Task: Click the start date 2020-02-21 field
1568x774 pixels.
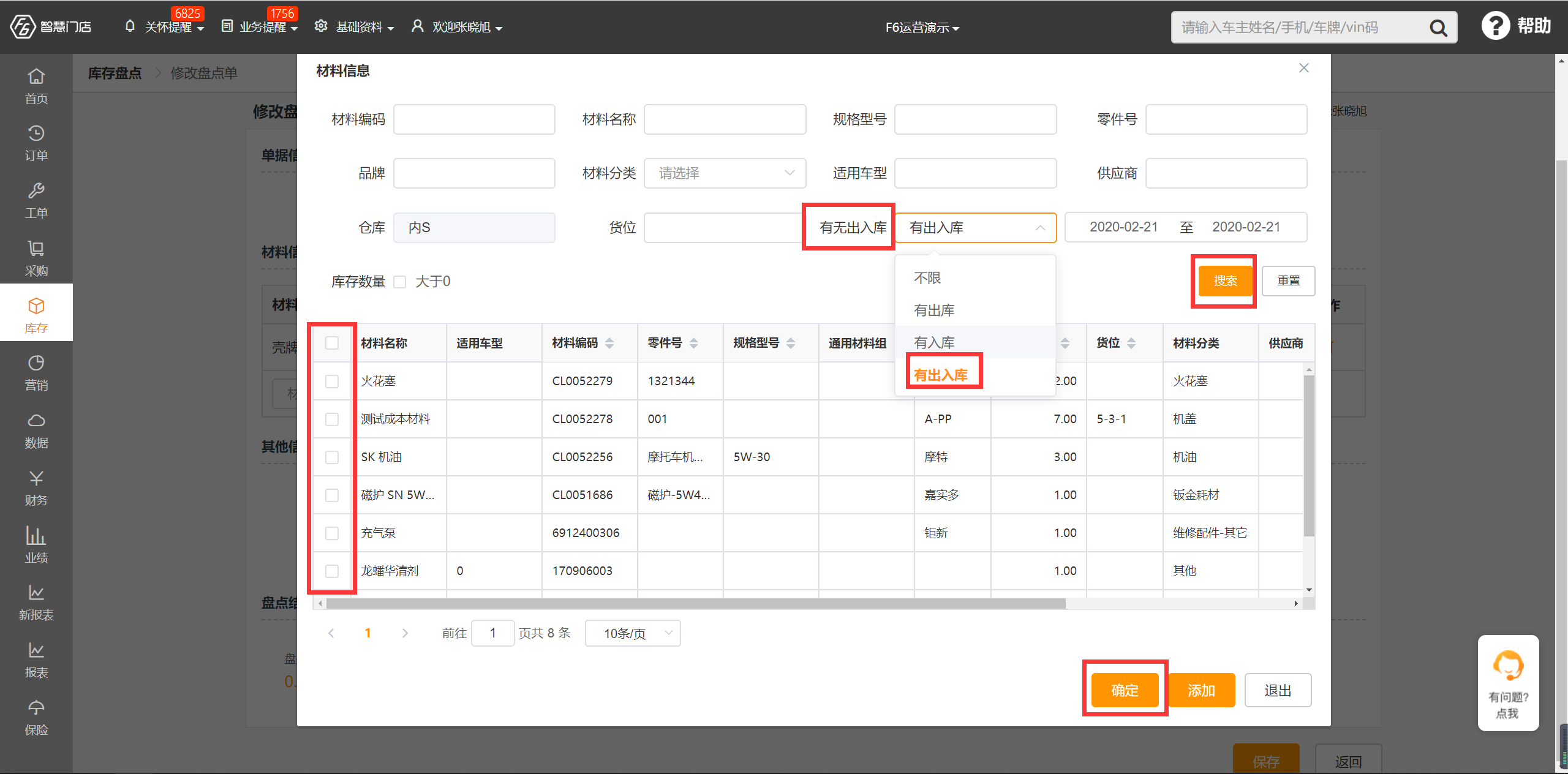Action: [1123, 227]
